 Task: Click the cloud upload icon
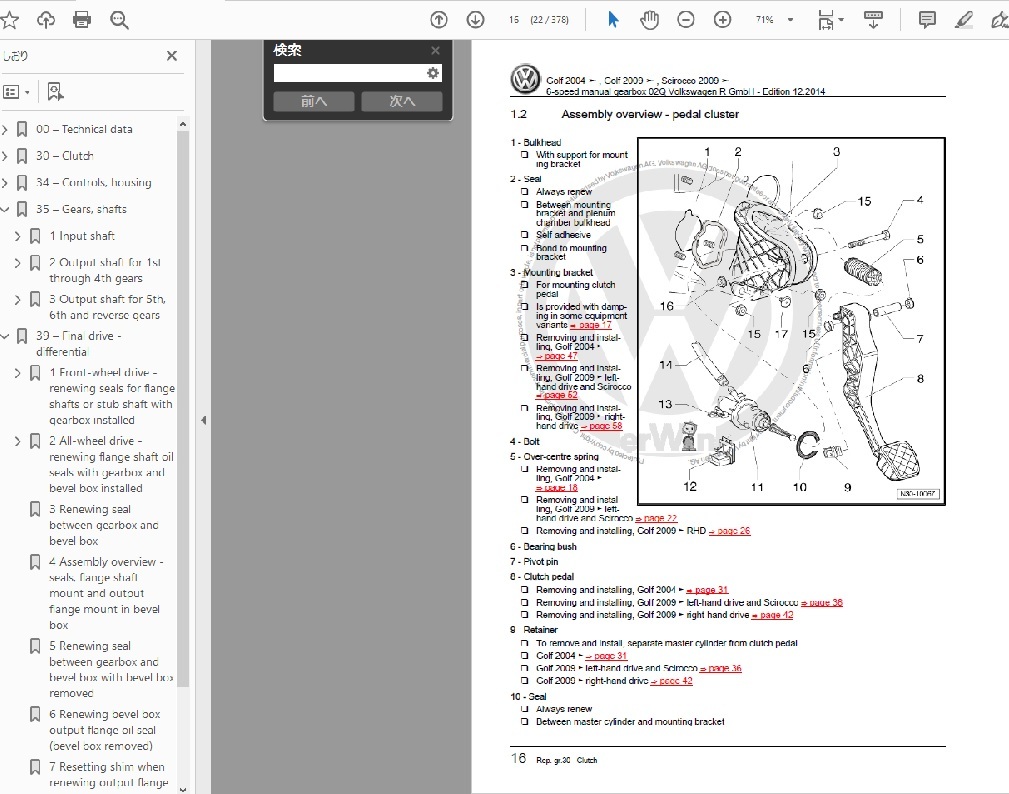point(46,20)
